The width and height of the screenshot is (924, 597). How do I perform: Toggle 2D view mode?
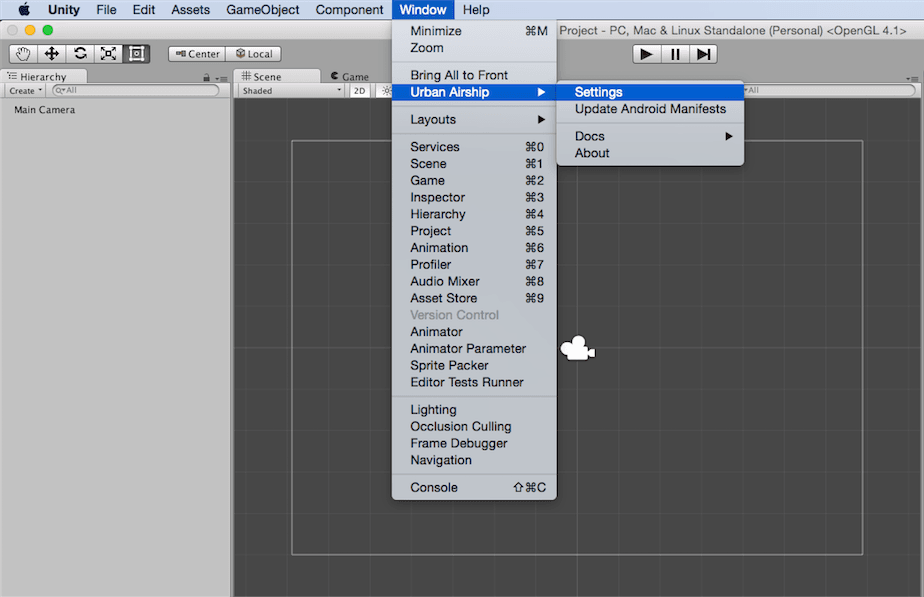pyautogui.click(x=359, y=91)
